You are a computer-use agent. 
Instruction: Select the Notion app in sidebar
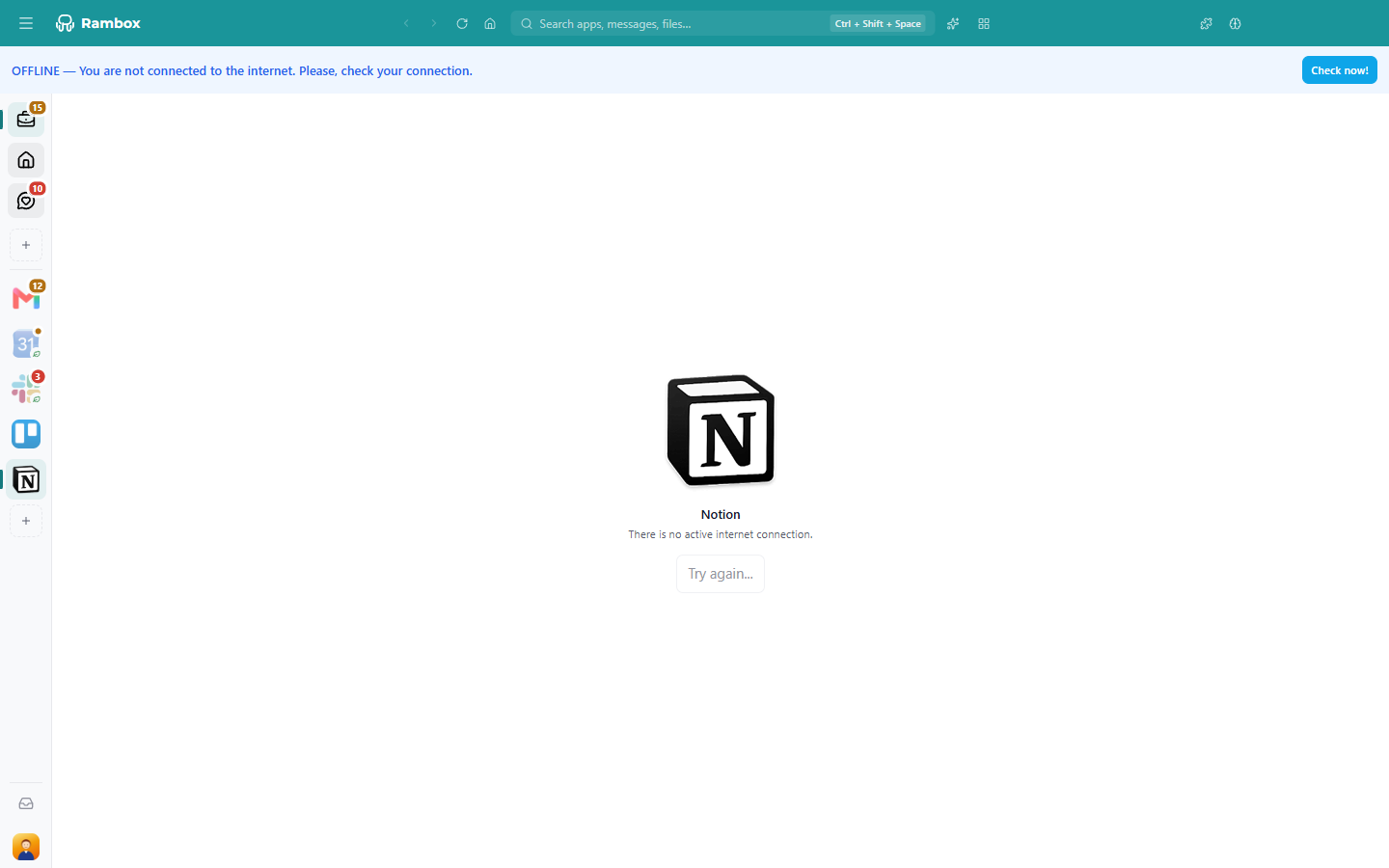[26, 479]
